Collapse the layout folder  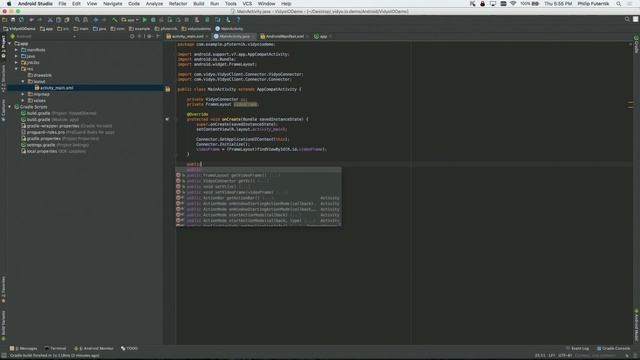[23, 82]
